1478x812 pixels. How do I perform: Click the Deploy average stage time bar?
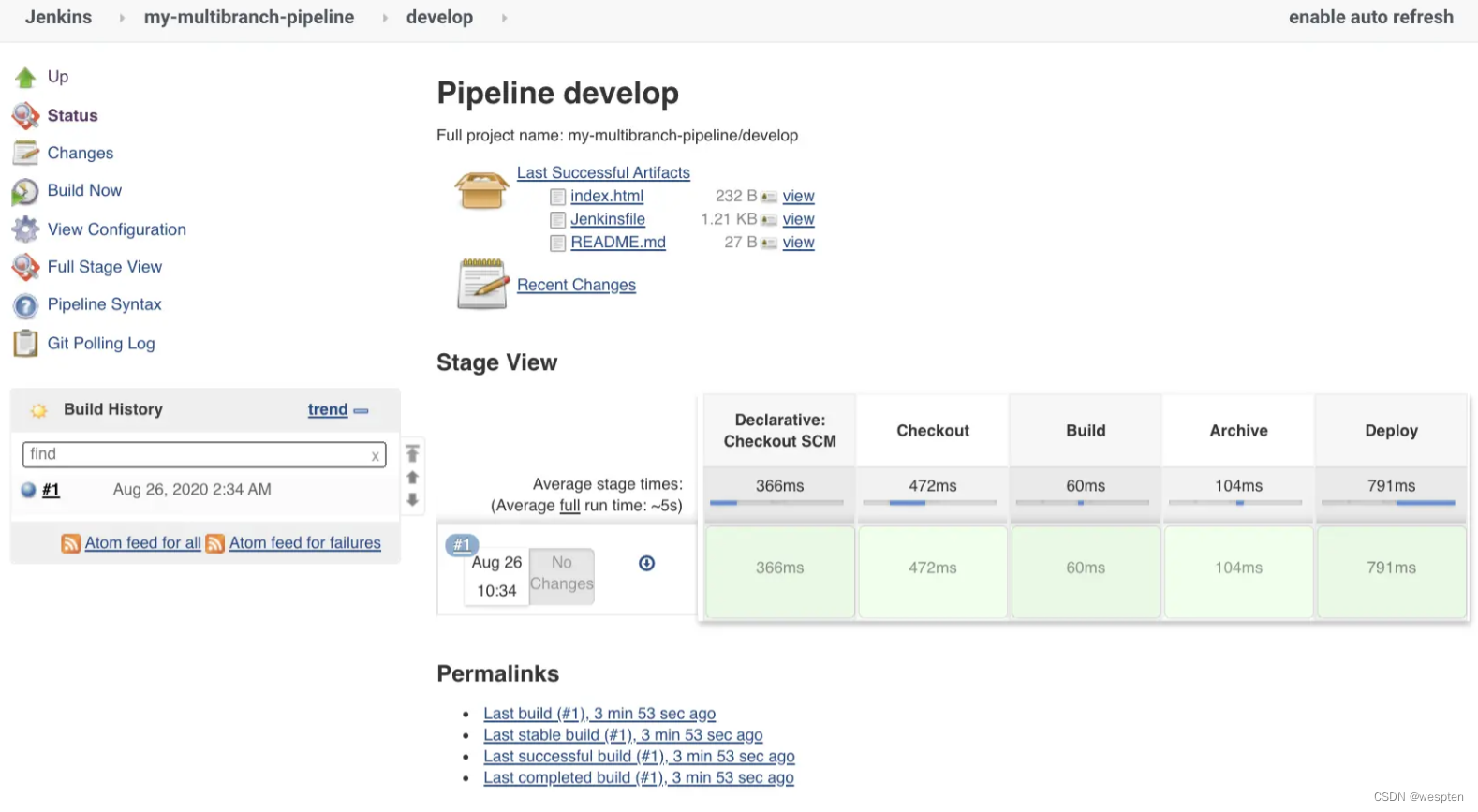(1390, 503)
